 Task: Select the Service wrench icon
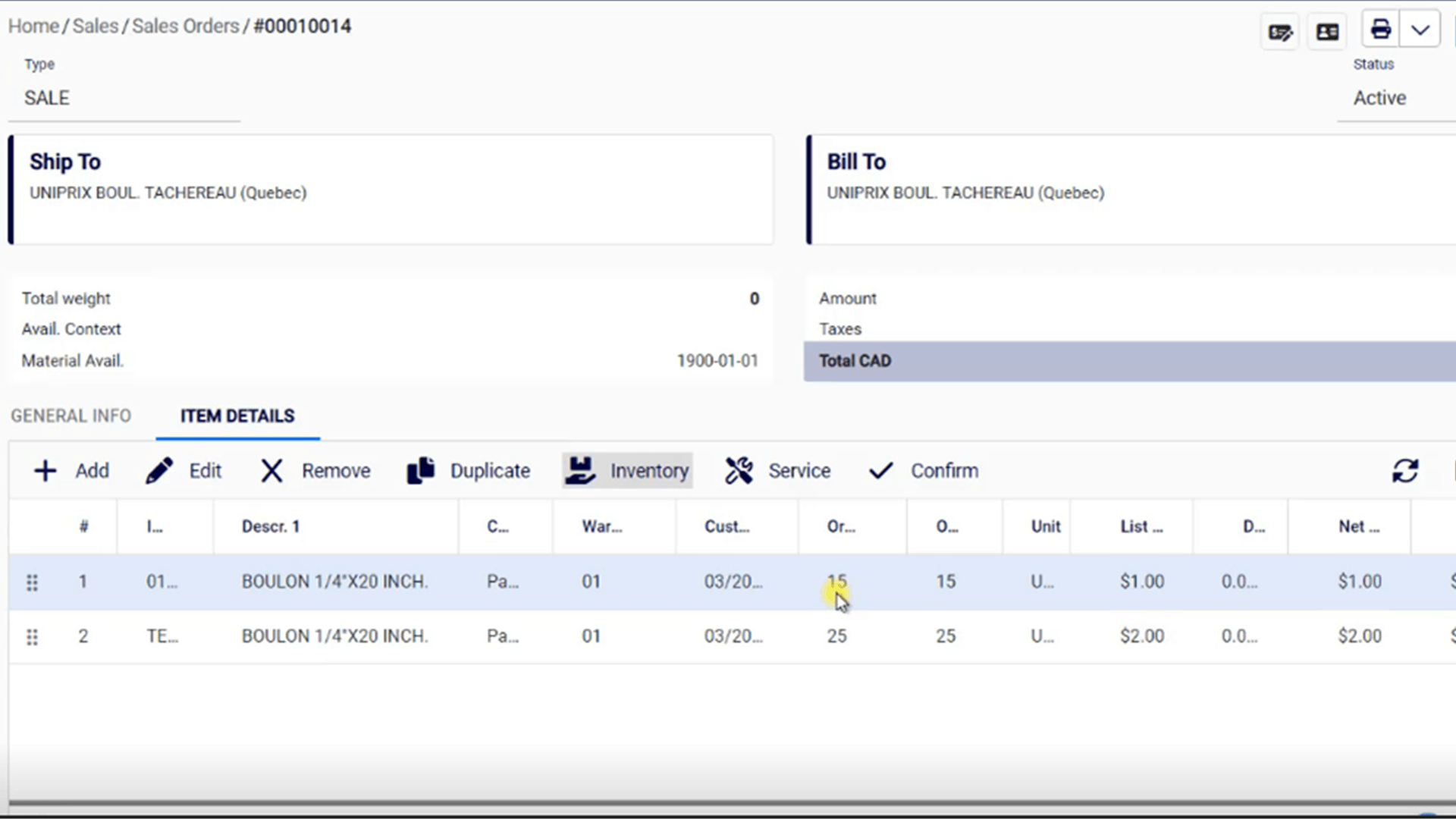[x=739, y=470]
